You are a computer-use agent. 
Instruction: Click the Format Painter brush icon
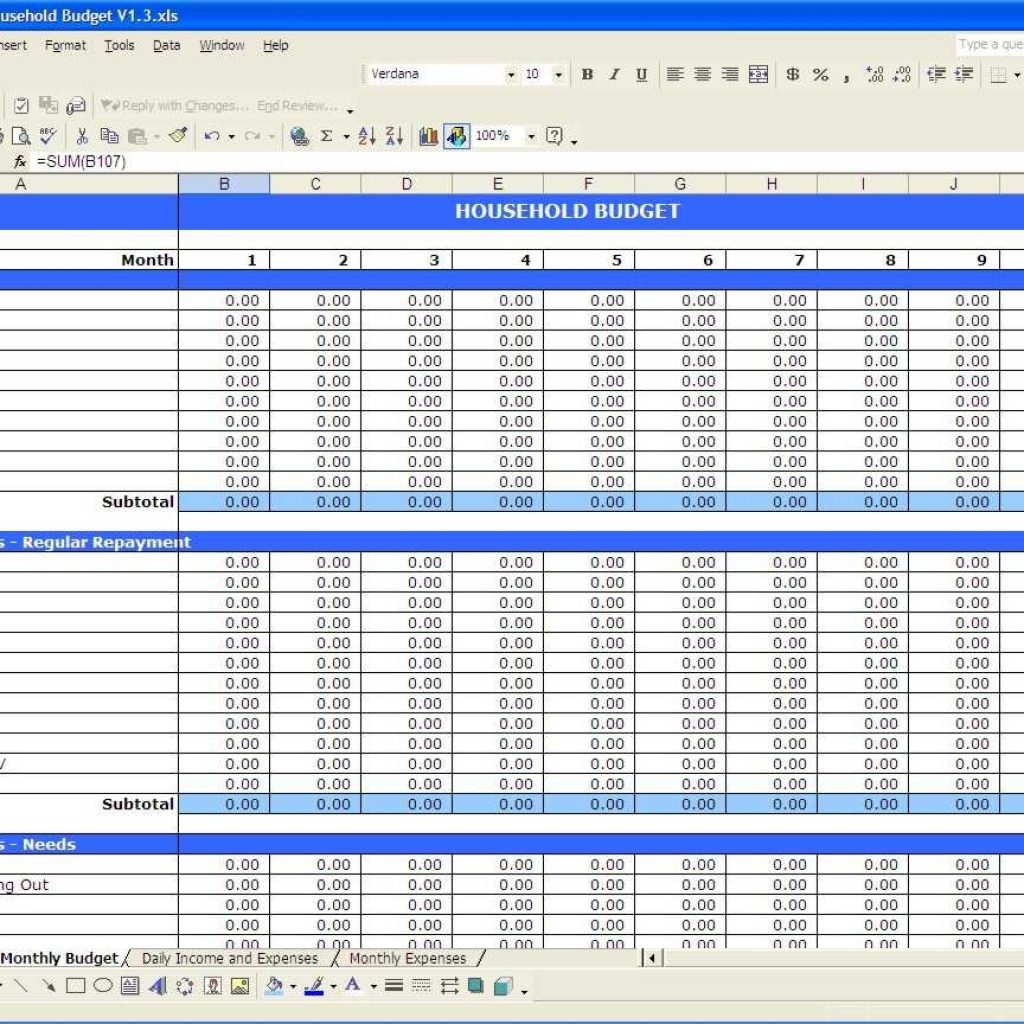tap(178, 136)
